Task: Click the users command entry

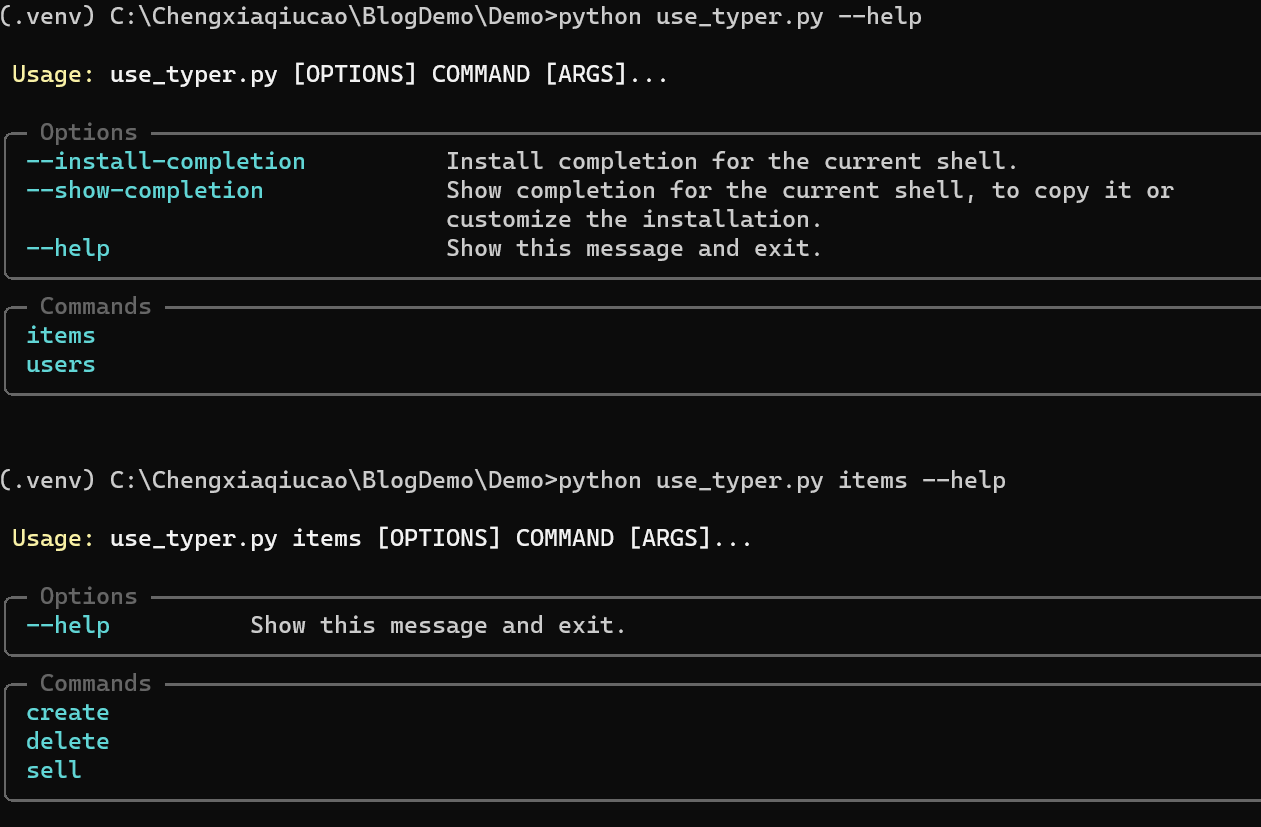Action: click(61, 364)
